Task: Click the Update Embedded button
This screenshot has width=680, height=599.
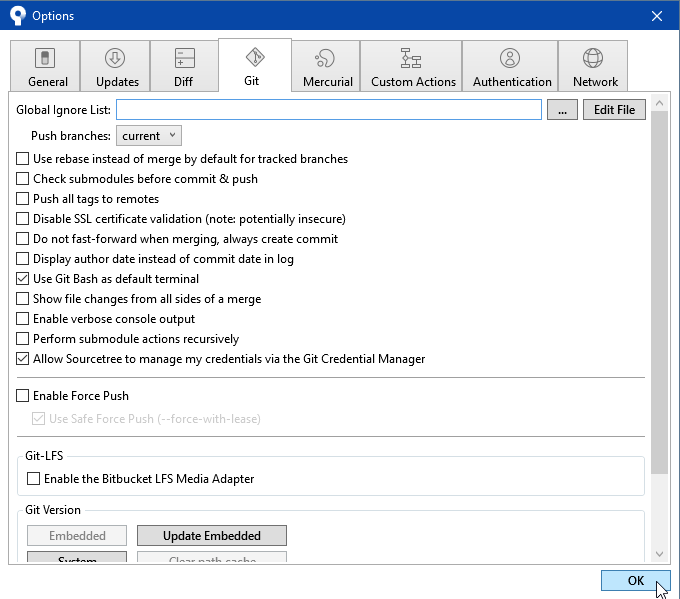Action: click(212, 536)
